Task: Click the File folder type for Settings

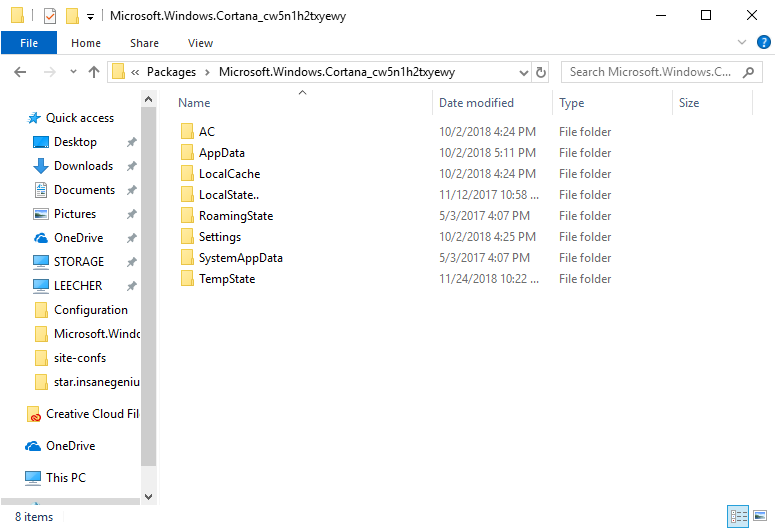Action: coord(585,237)
